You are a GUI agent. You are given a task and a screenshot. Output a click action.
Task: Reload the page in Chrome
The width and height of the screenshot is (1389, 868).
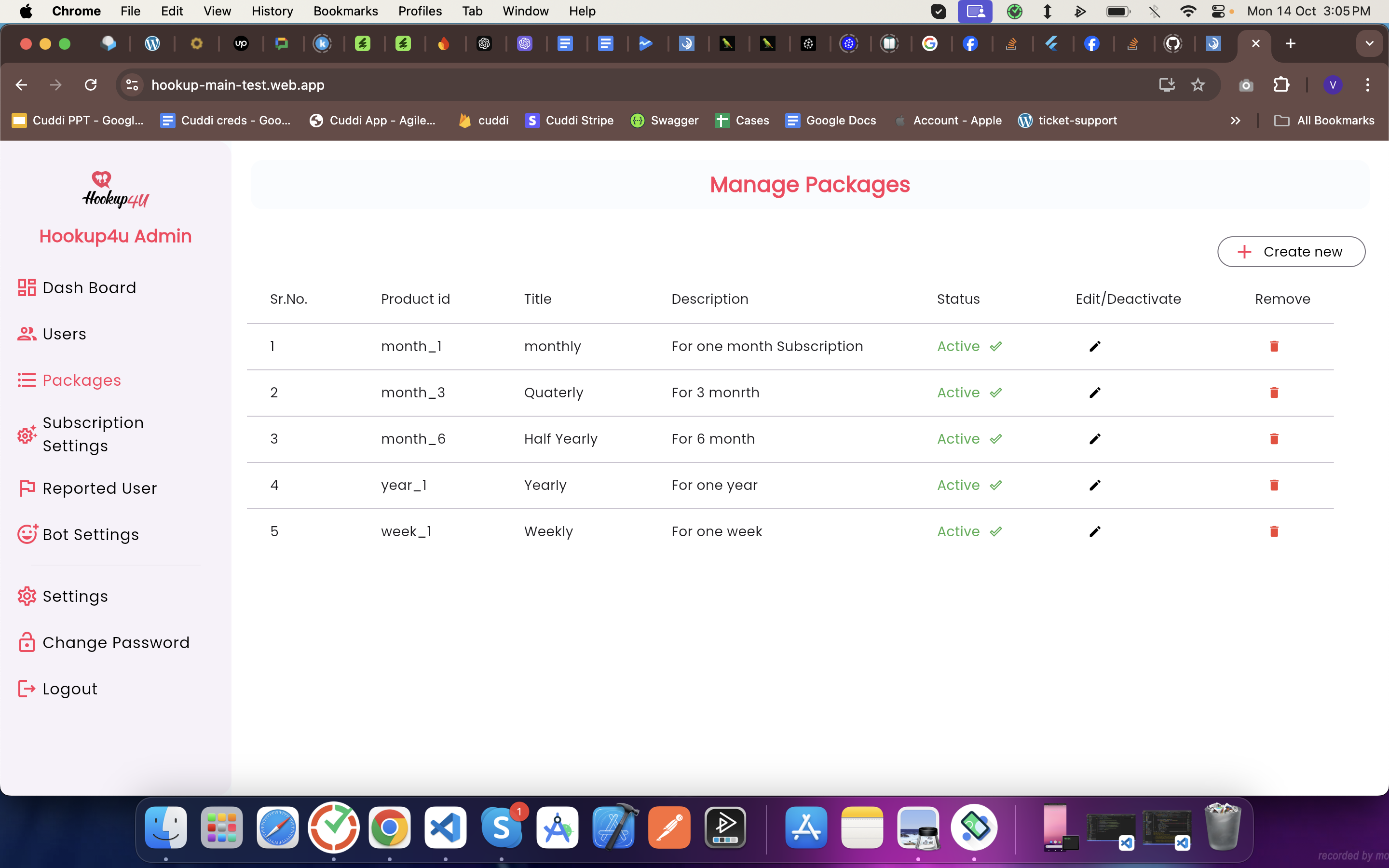(x=91, y=85)
